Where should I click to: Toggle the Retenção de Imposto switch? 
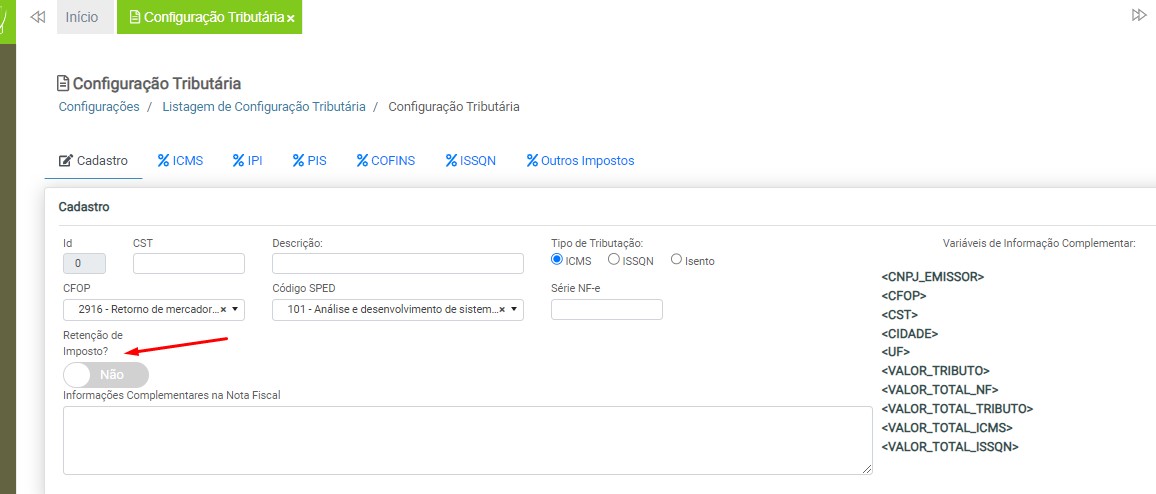[x=105, y=375]
